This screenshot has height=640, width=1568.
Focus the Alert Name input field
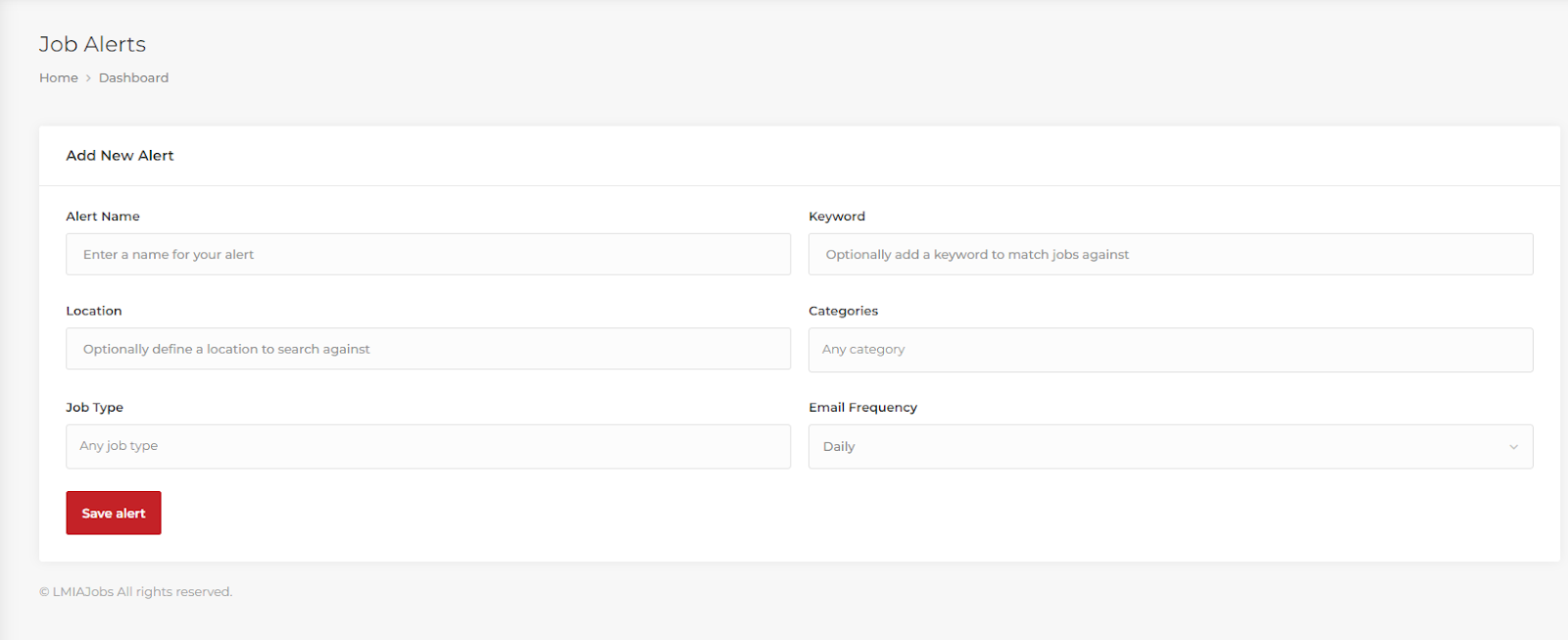tap(427, 254)
